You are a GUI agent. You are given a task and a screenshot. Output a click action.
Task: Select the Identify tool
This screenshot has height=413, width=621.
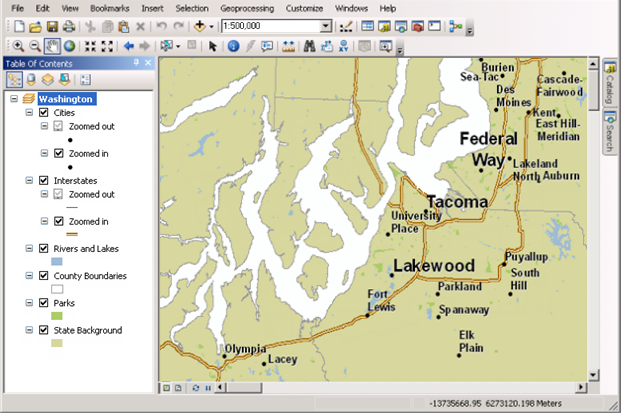tap(233, 46)
